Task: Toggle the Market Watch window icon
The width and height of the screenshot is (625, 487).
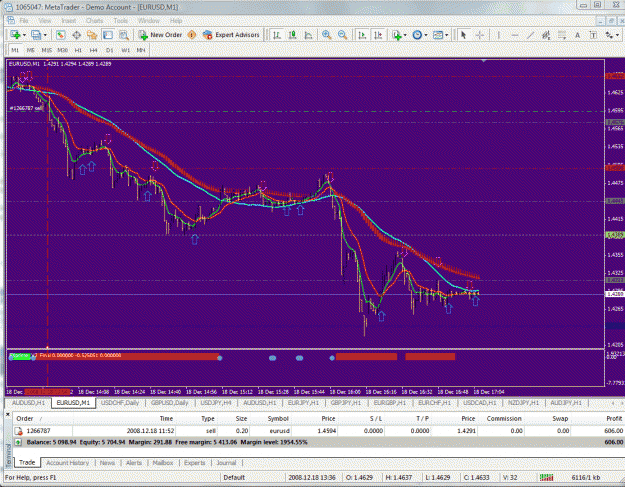Action: click(61, 35)
